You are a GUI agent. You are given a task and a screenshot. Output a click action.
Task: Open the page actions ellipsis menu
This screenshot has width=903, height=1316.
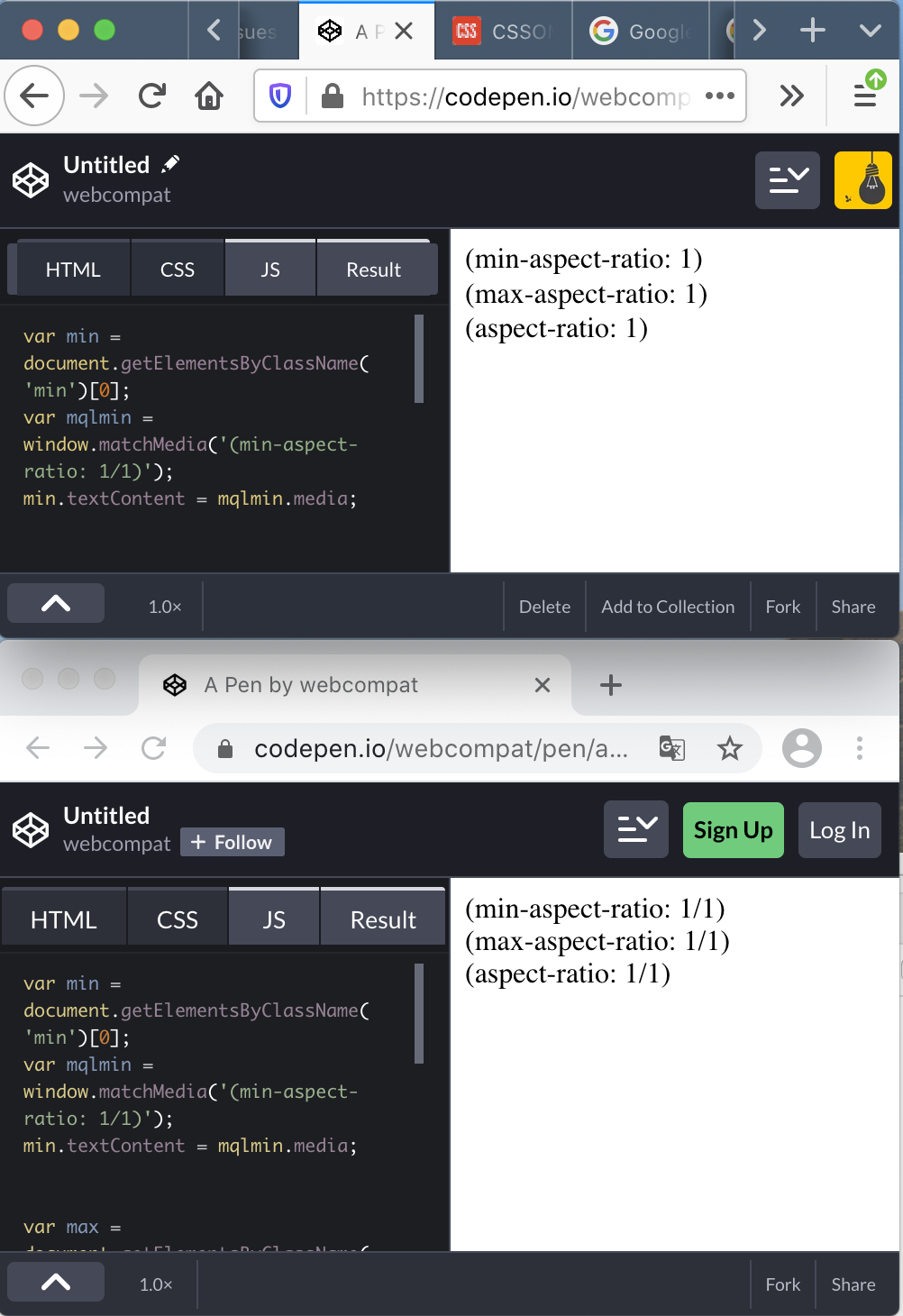pos(719,96)
